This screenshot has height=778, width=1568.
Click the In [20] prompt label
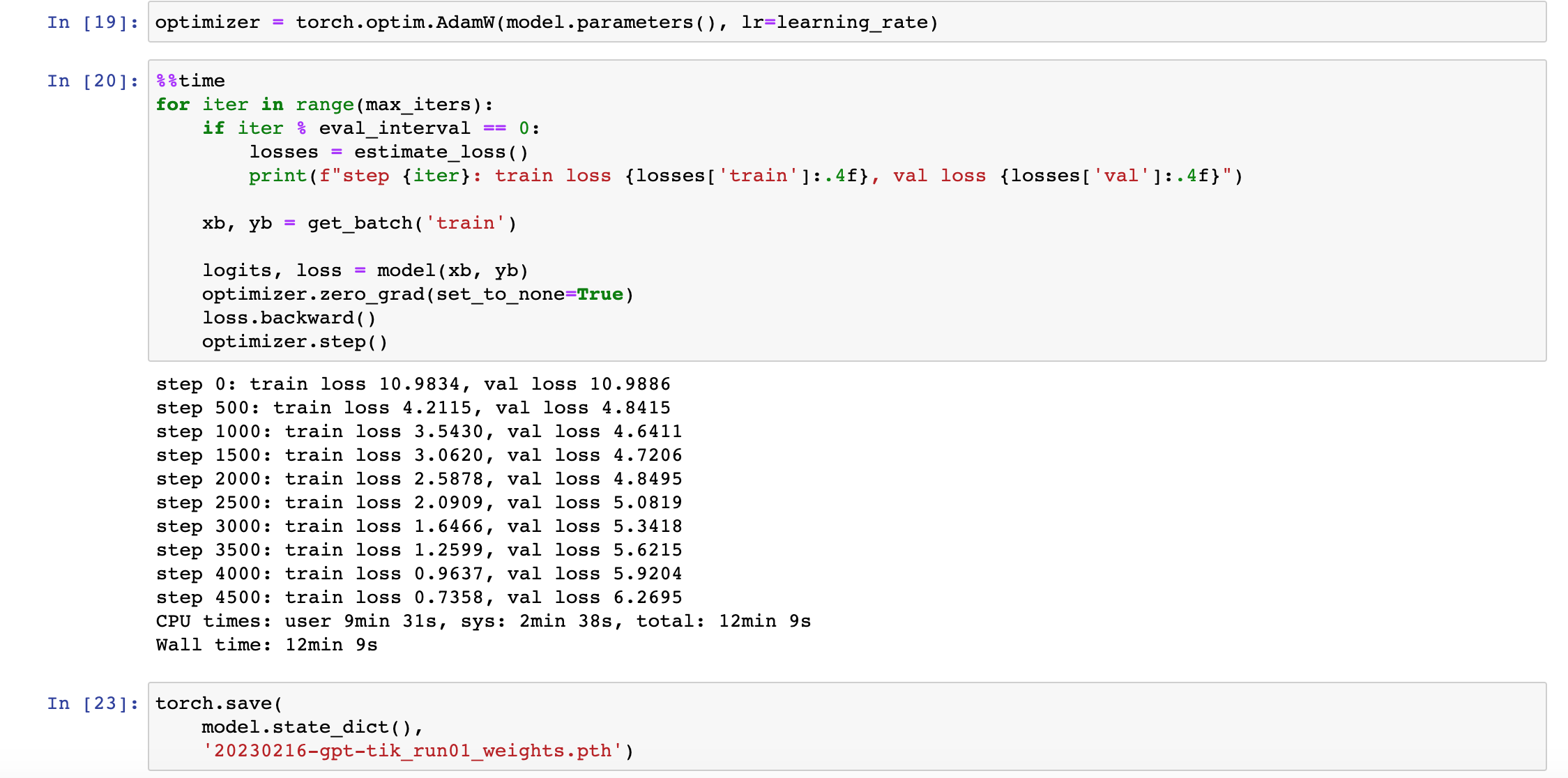pyautogui.click(x=93, y=81)
